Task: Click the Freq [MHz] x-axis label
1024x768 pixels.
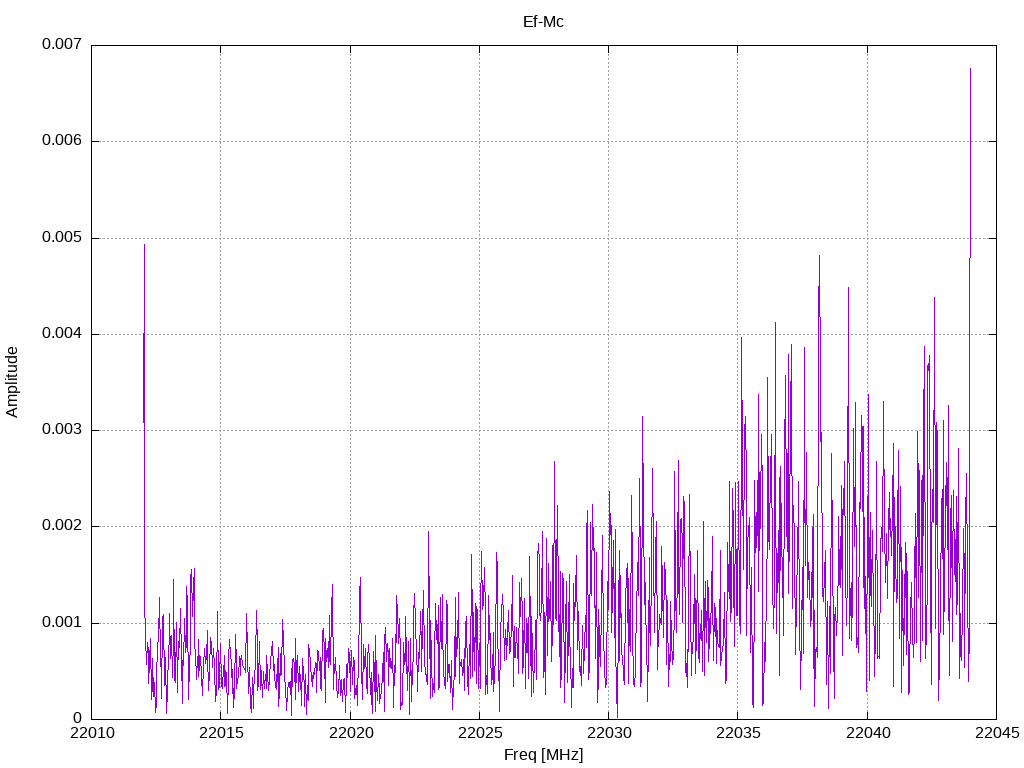Action: point(543,755)
